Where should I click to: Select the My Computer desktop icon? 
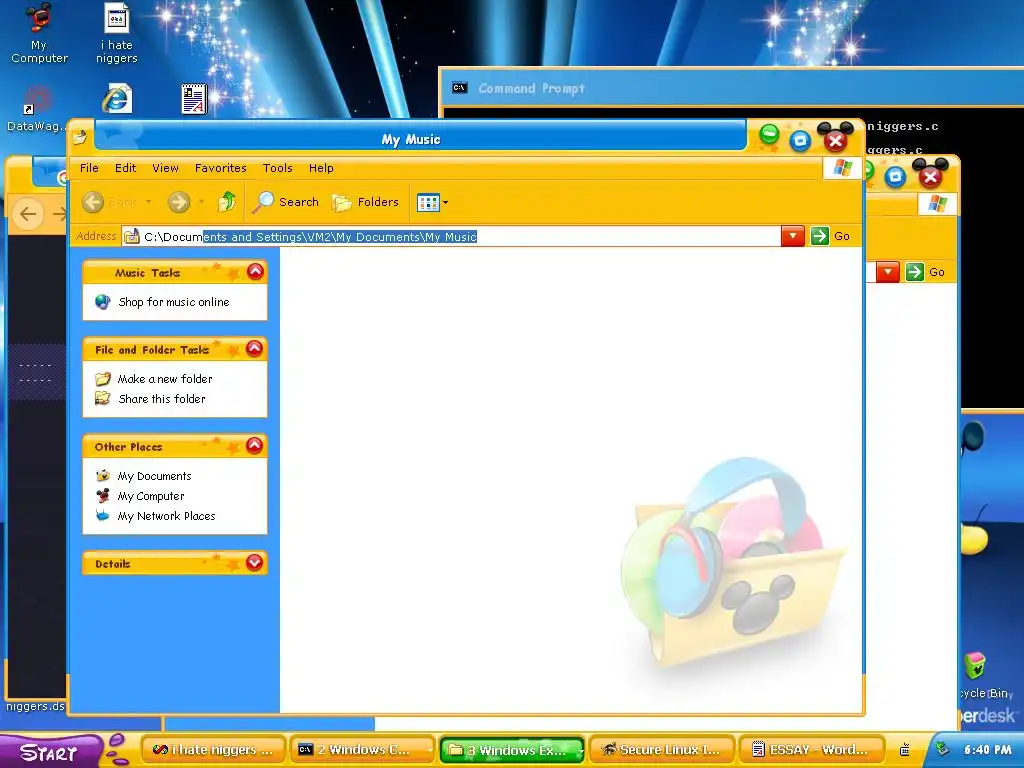tap(39, 33)
